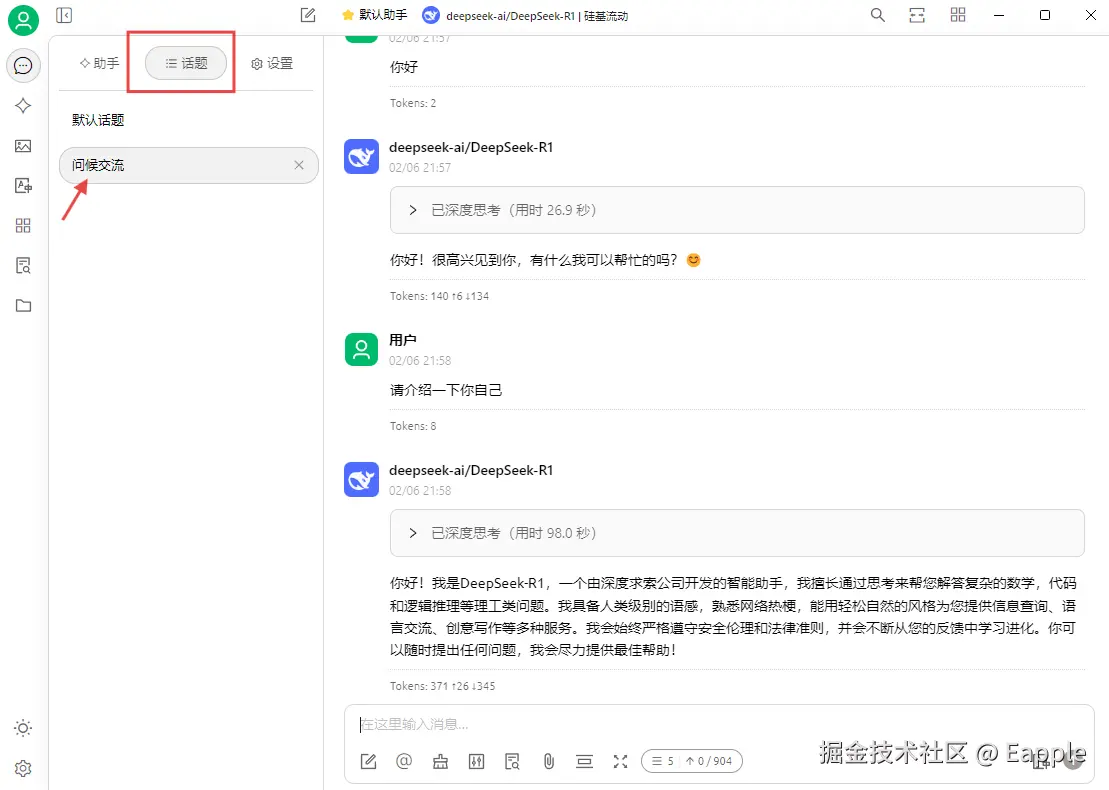The width and height of the screenshot is (1109, 790).
Task: Click the message input field
Action: click(719, 724)
